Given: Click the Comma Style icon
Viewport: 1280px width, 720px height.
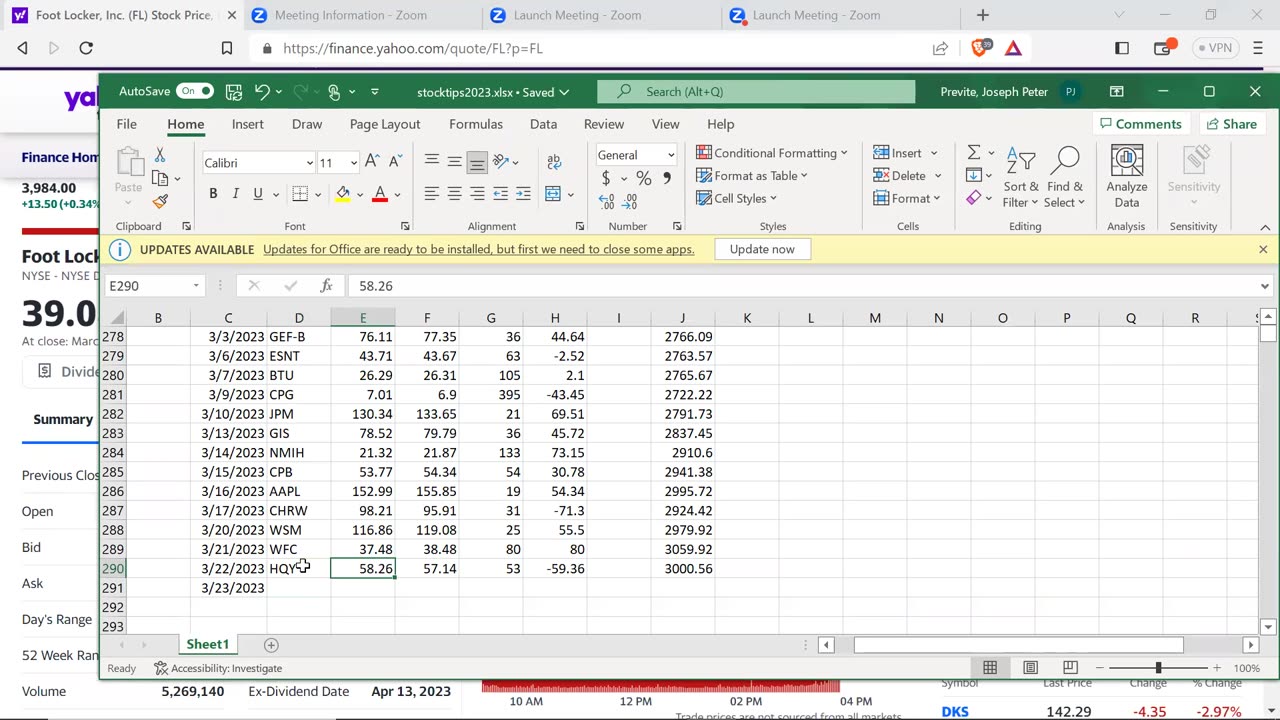Looking at the screenshot, I should click(x=667, y=178).
